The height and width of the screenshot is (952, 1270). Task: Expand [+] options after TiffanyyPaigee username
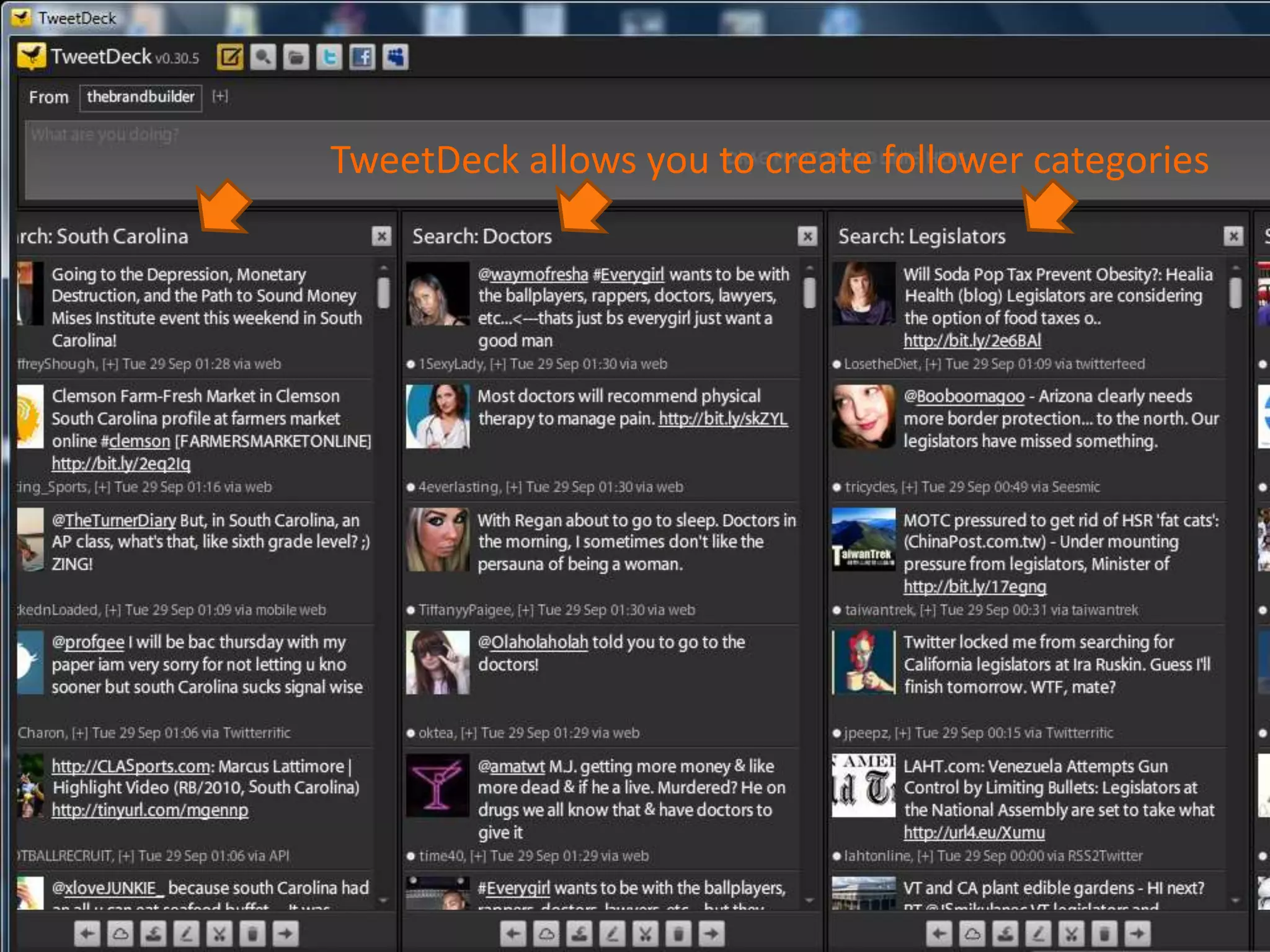526,610
